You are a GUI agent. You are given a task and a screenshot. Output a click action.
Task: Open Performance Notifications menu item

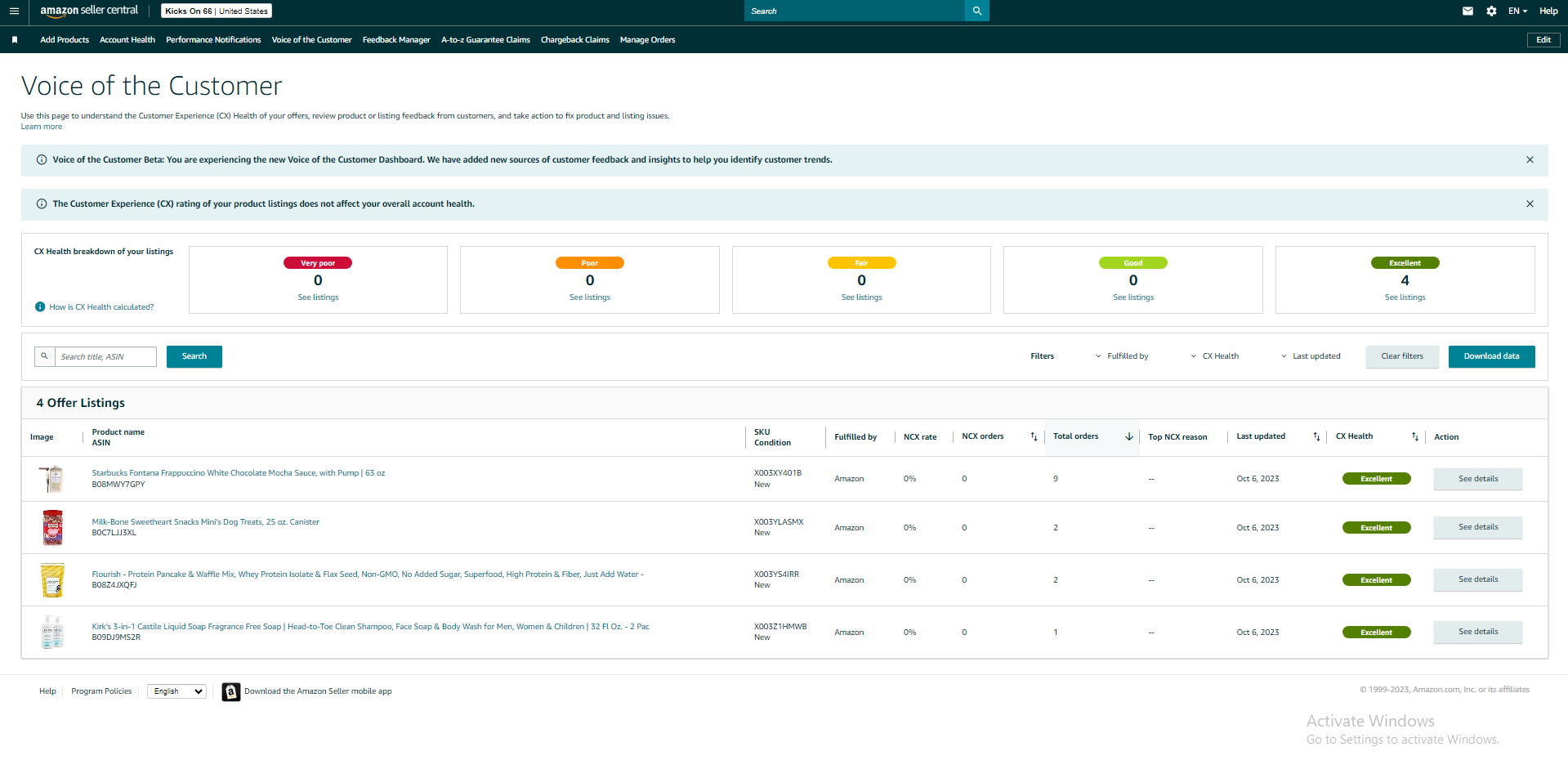pyautogui.click(x=213, y=40)
